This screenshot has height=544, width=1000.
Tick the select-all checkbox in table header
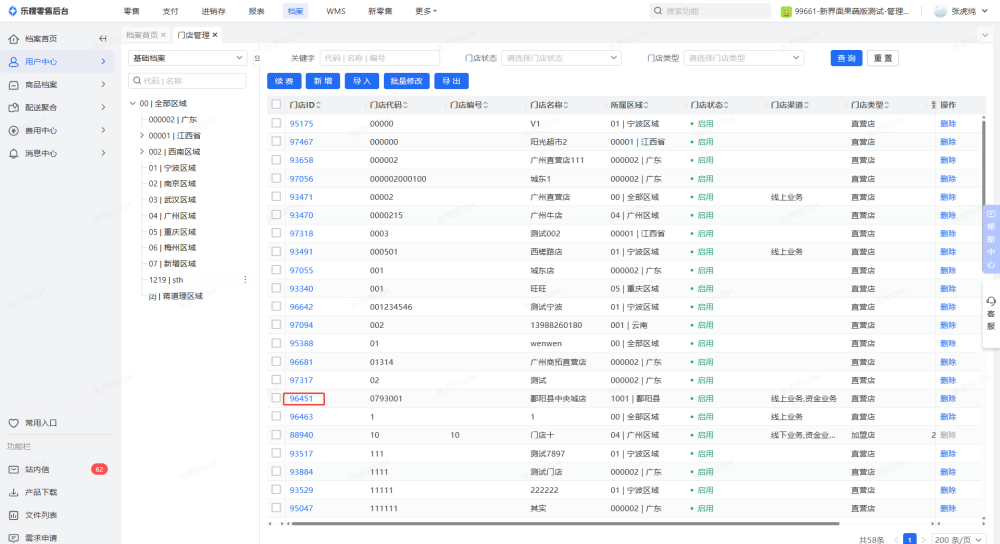pyautogui.click(x=276, y=105)
